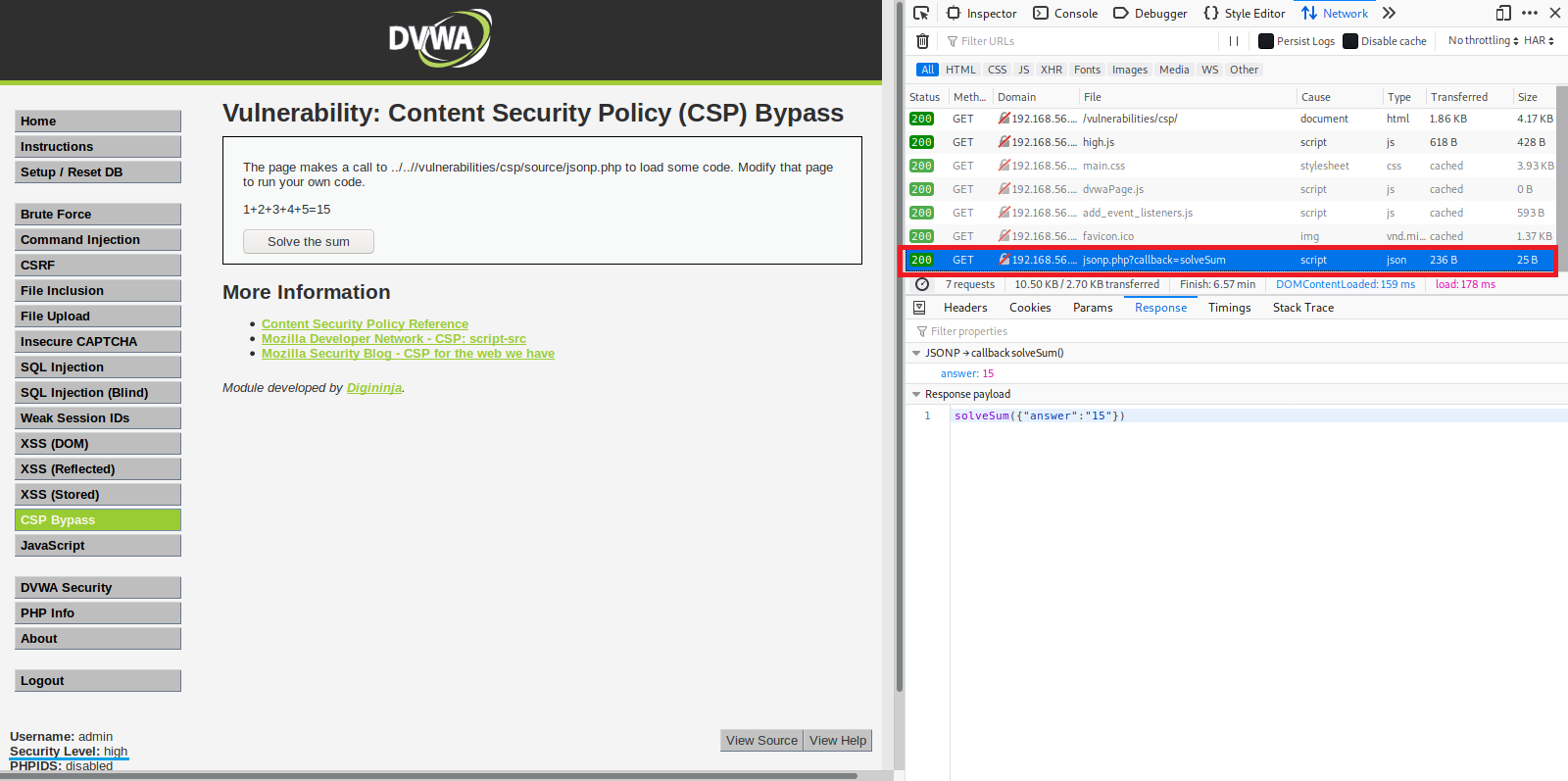
Task: Open the No throttling dropdown
Action: [1484, 41]
